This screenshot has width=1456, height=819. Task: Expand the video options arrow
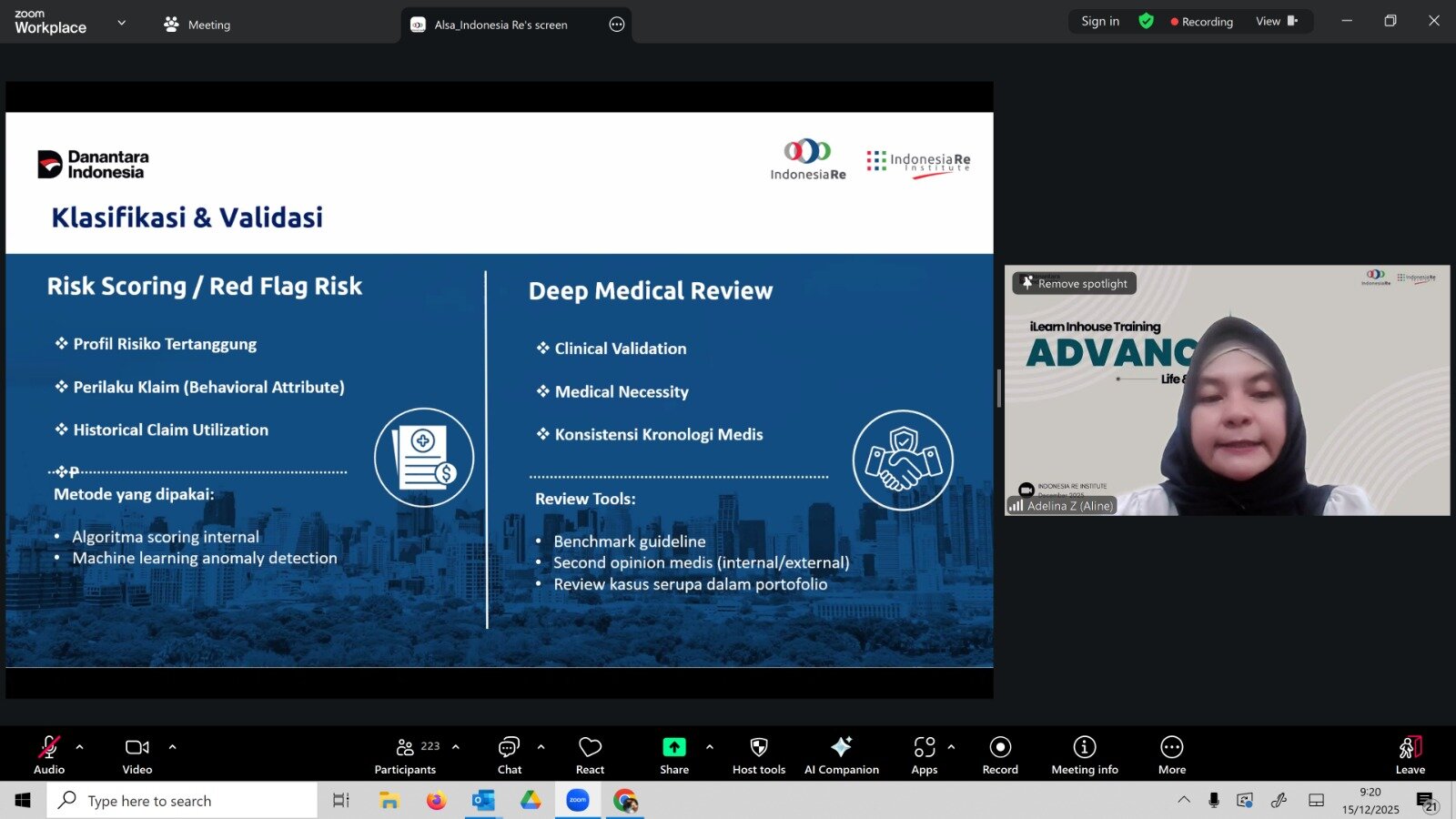[x=172, y=747]
